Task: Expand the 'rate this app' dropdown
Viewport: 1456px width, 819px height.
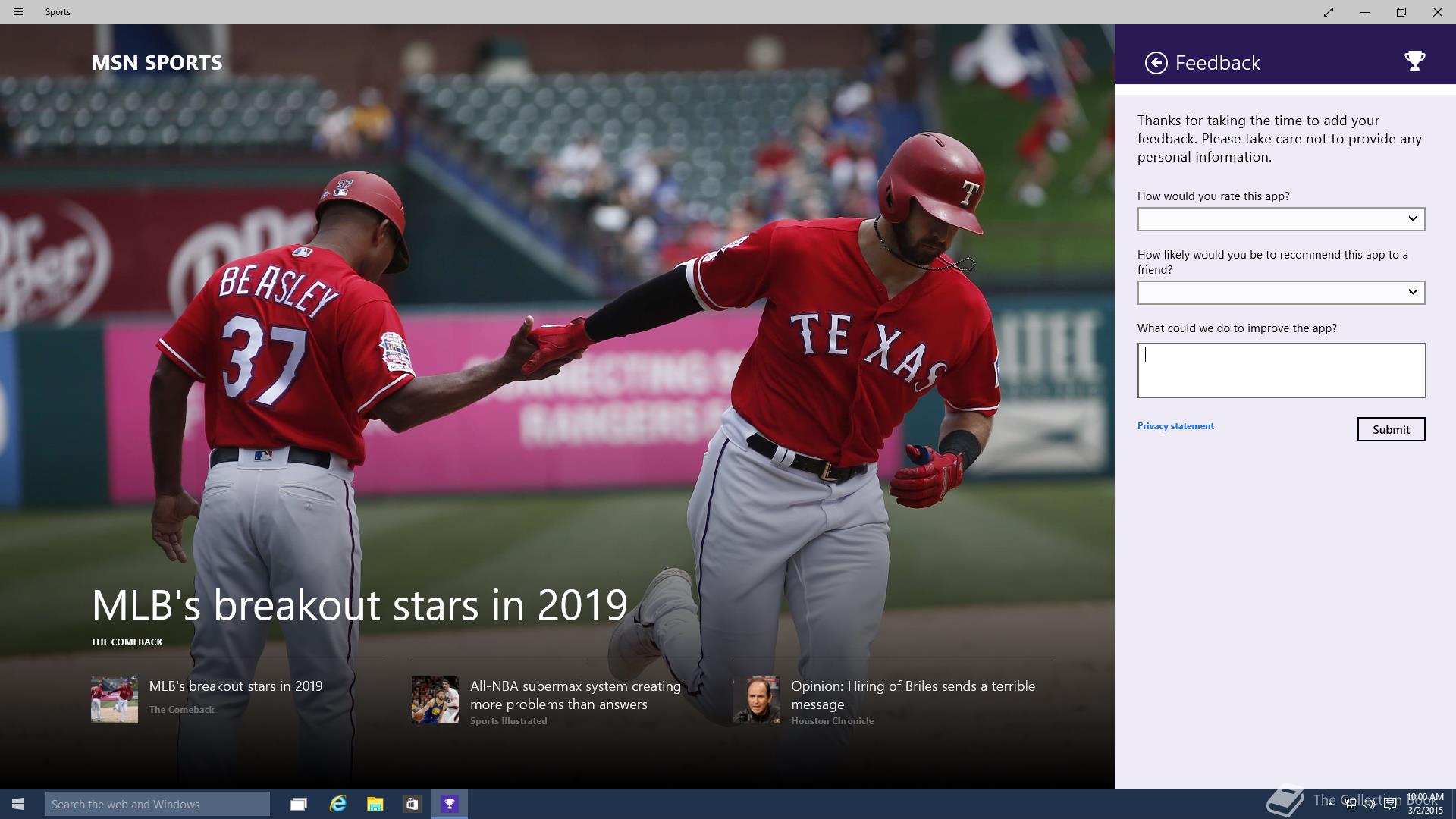Action: pos(1281,219)
